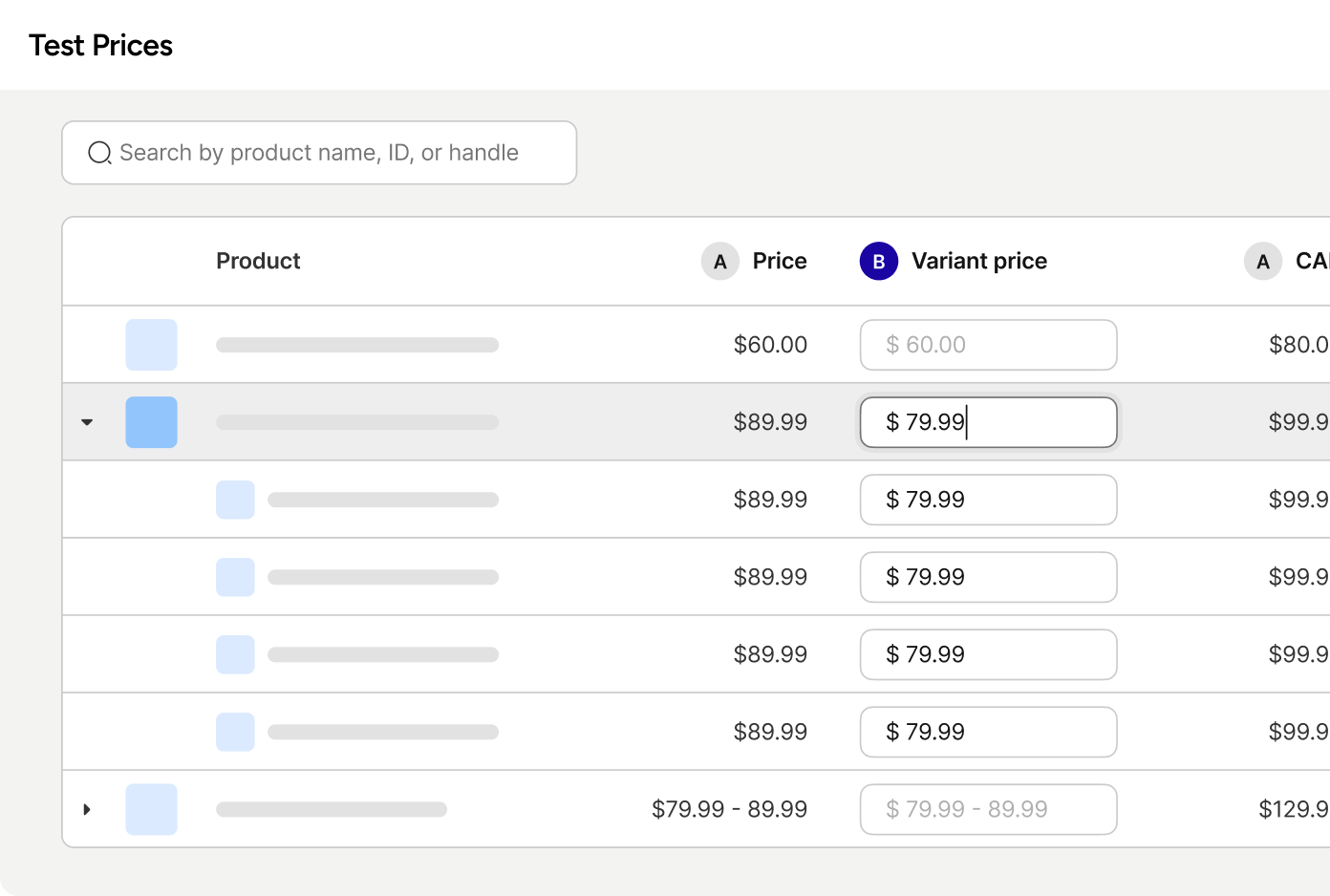Click the focused $79.99 variant price input
The image size is (1330, 896).
(988, 422)
